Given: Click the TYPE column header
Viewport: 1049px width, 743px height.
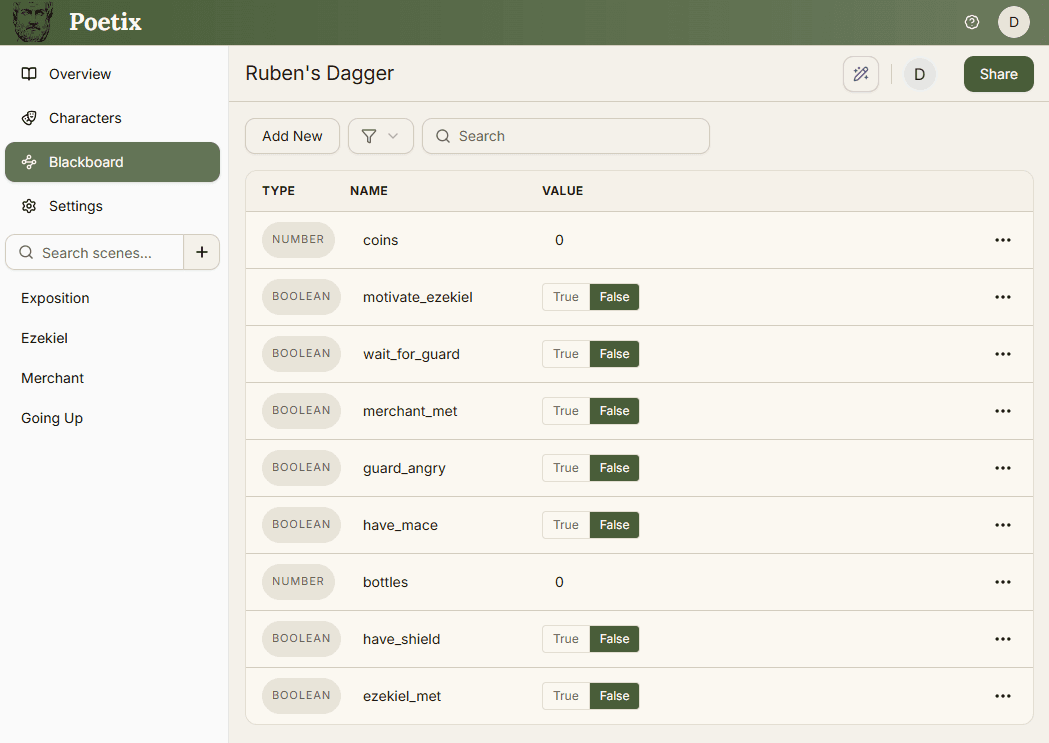Looking at the screenshot, I should pos(278,191).
